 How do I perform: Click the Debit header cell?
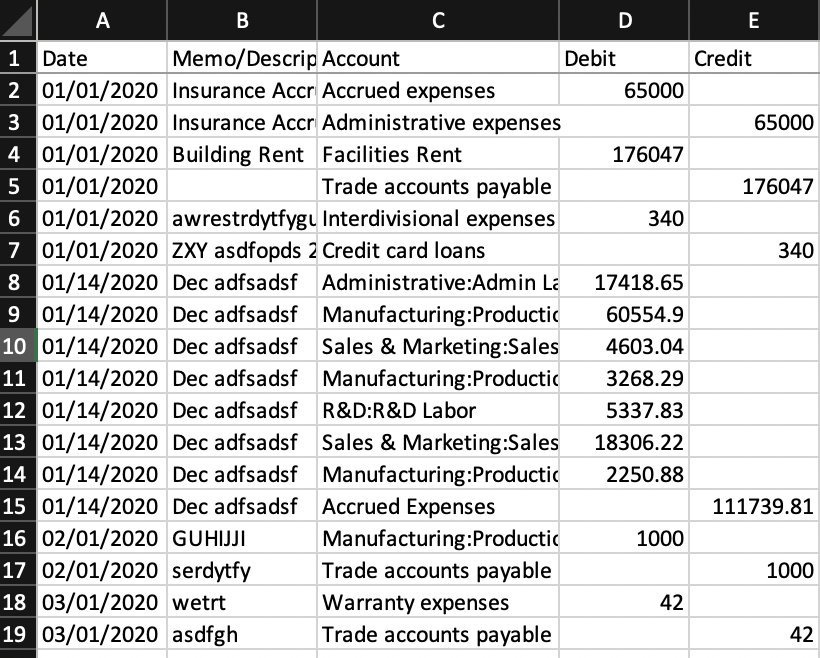click(x=624, y=58)
